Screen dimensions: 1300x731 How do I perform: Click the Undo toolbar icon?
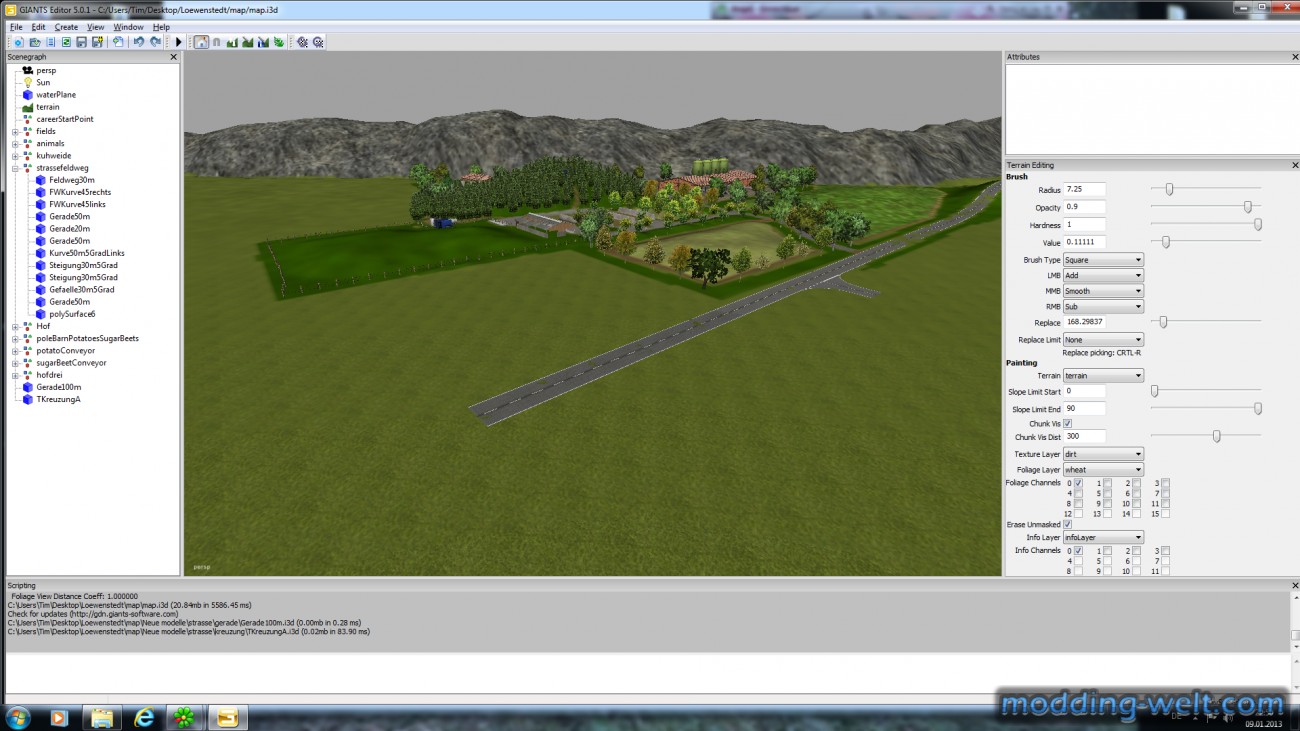pos(139,42)
